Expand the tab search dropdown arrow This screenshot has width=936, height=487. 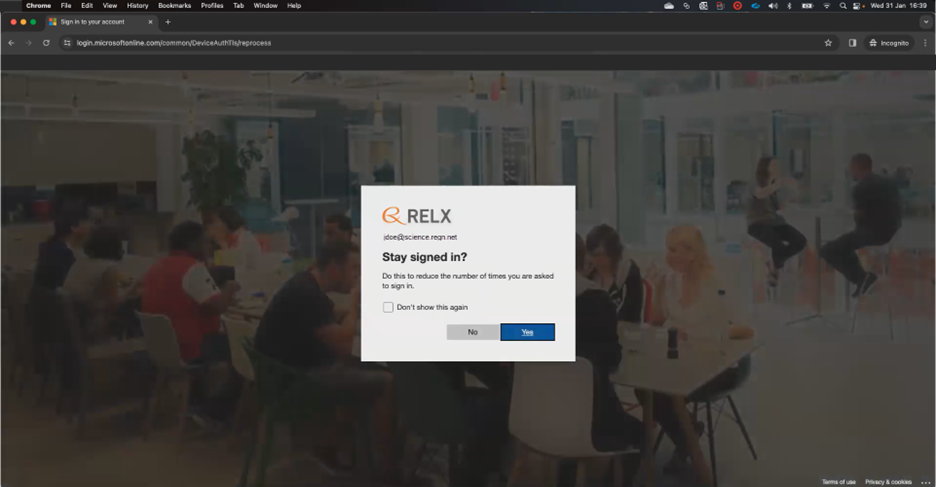925,22
